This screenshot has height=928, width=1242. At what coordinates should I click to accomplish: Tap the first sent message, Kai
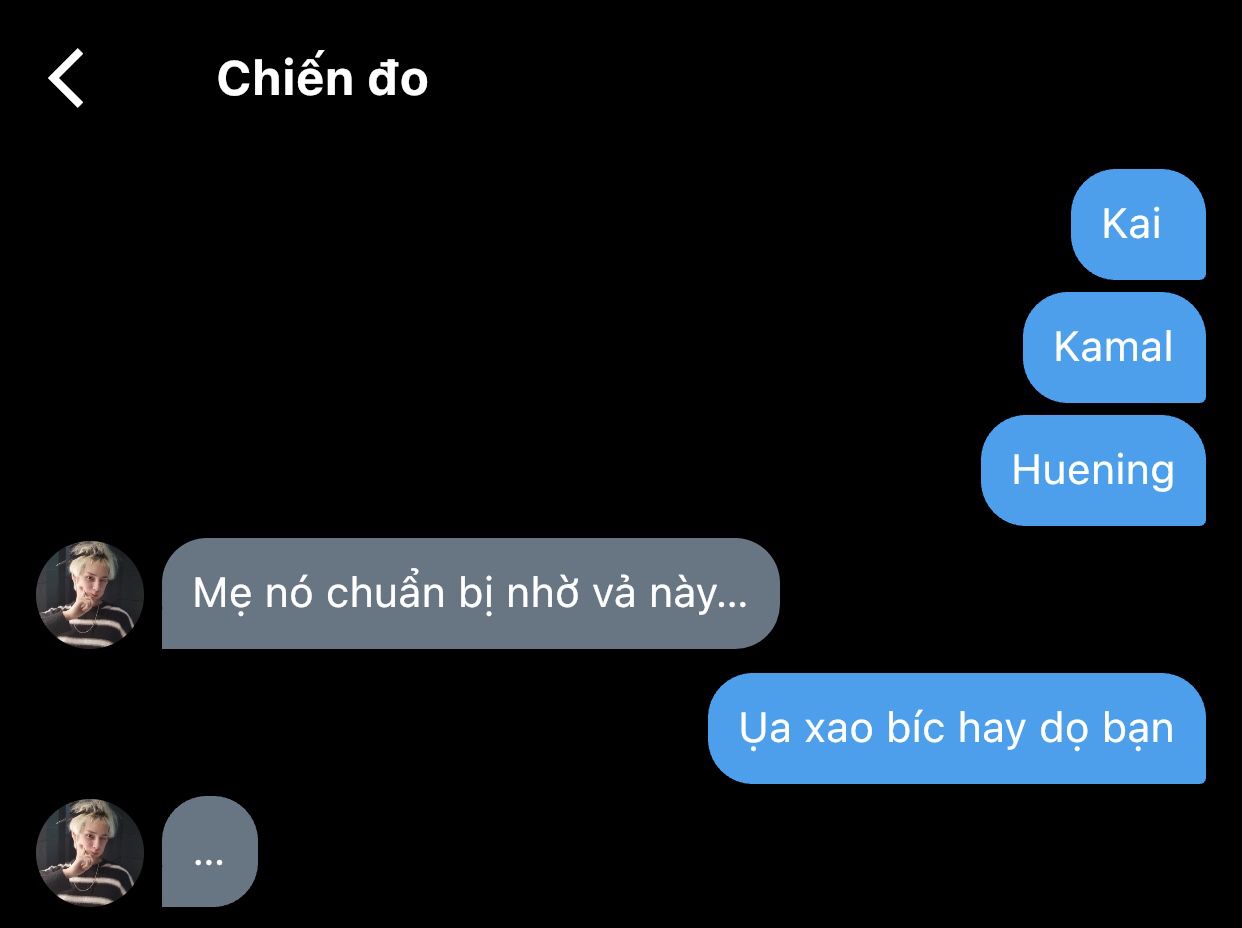(x=1138, y=224)
